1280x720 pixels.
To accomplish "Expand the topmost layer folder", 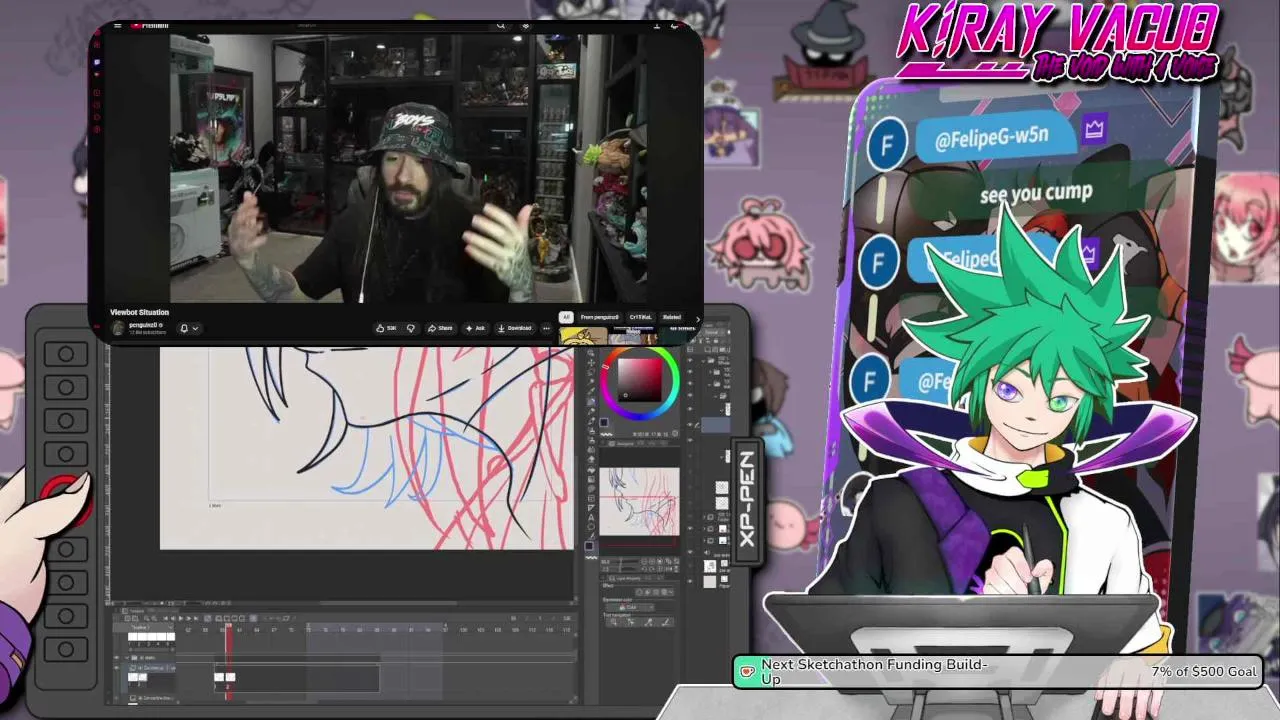I will coord(703,361).
